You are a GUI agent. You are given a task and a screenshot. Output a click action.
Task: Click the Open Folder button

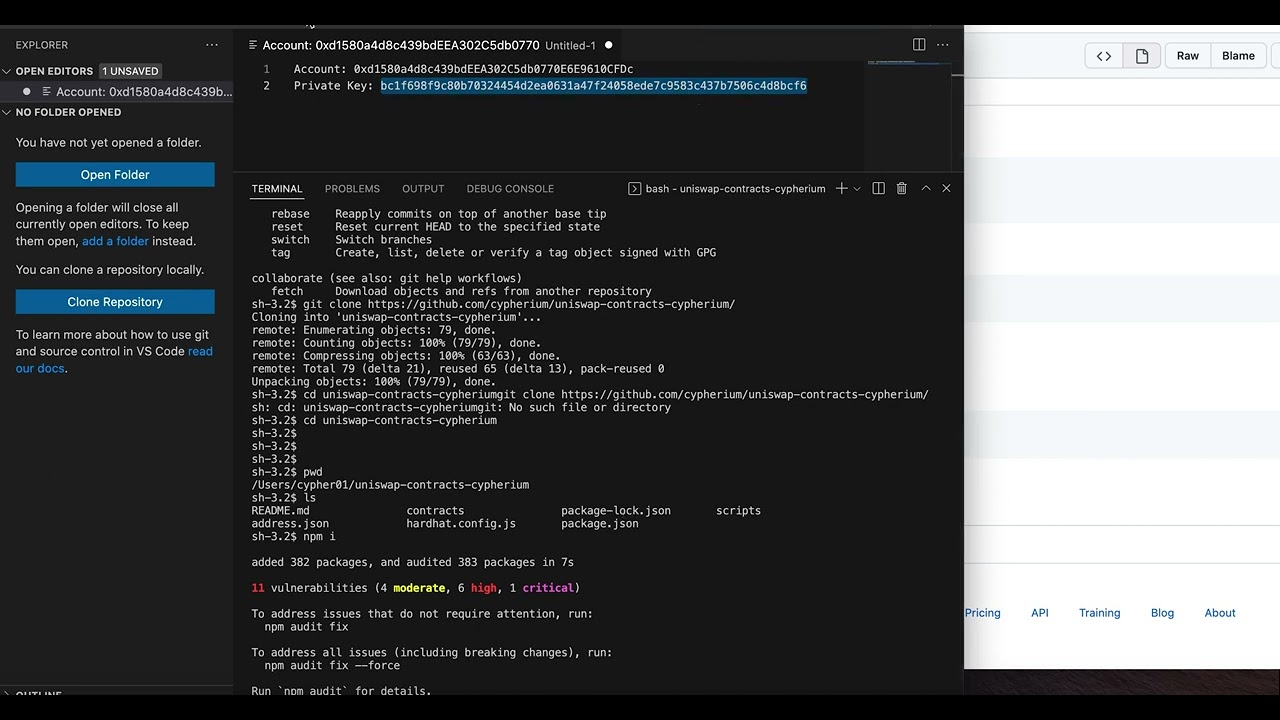(x=115, y=174)
